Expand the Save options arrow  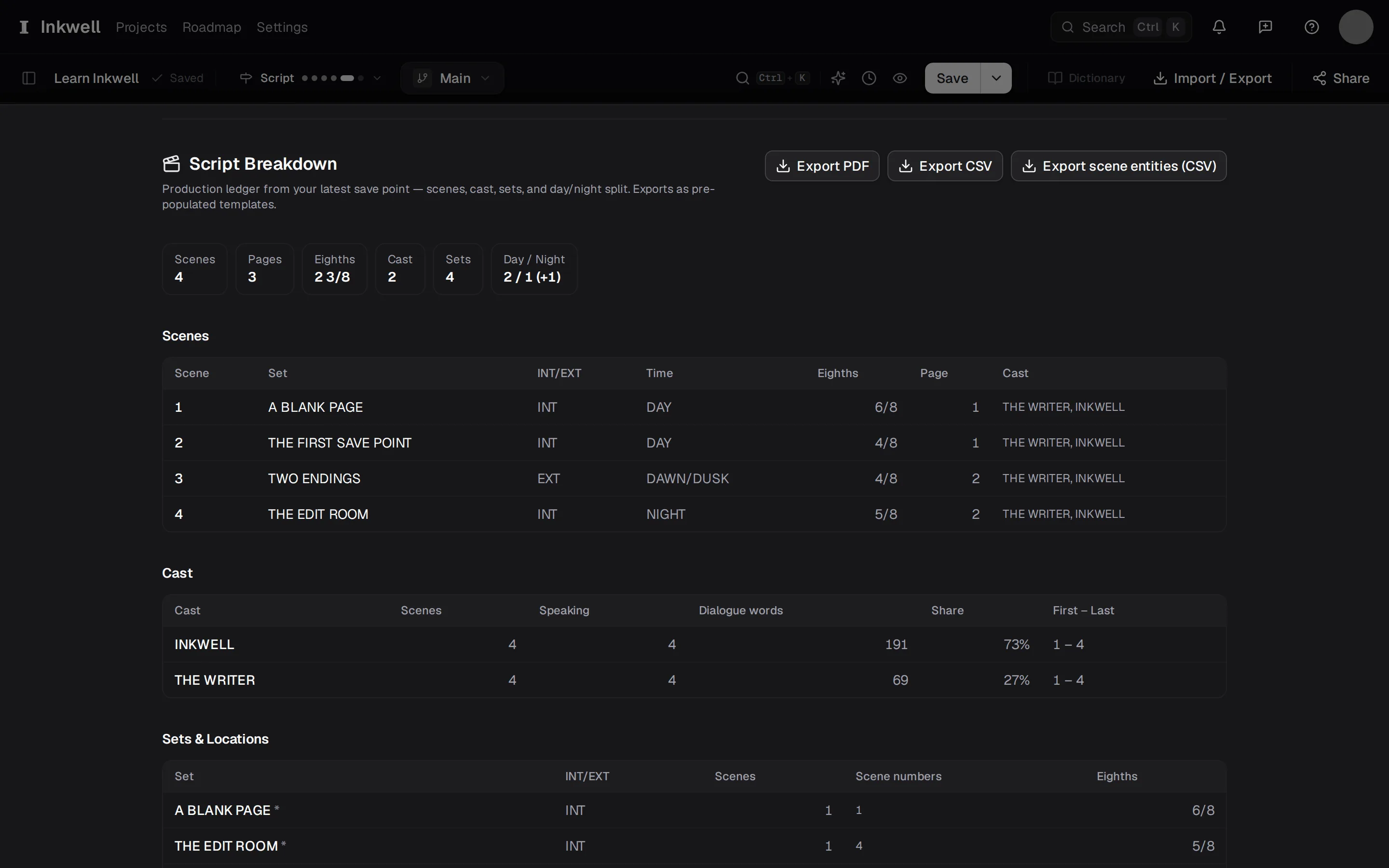tap(996, 78)
